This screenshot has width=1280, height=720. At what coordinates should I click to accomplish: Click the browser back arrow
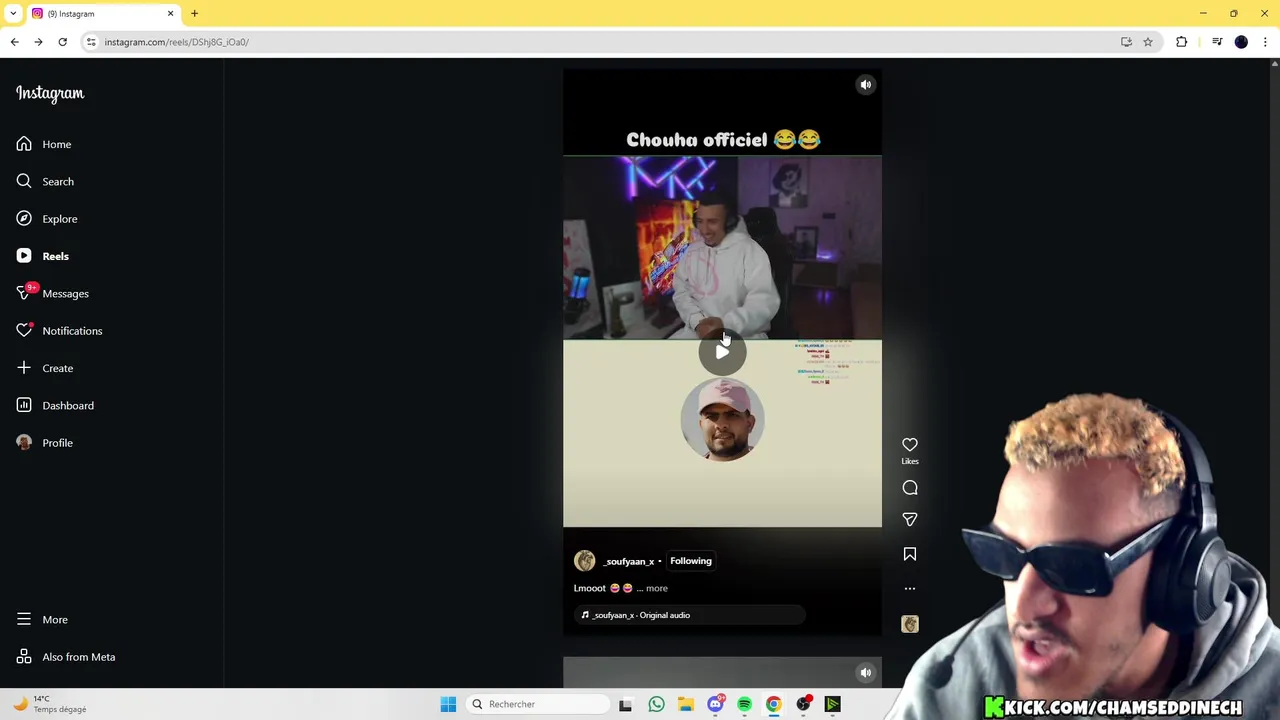click(x=14, y=42)
